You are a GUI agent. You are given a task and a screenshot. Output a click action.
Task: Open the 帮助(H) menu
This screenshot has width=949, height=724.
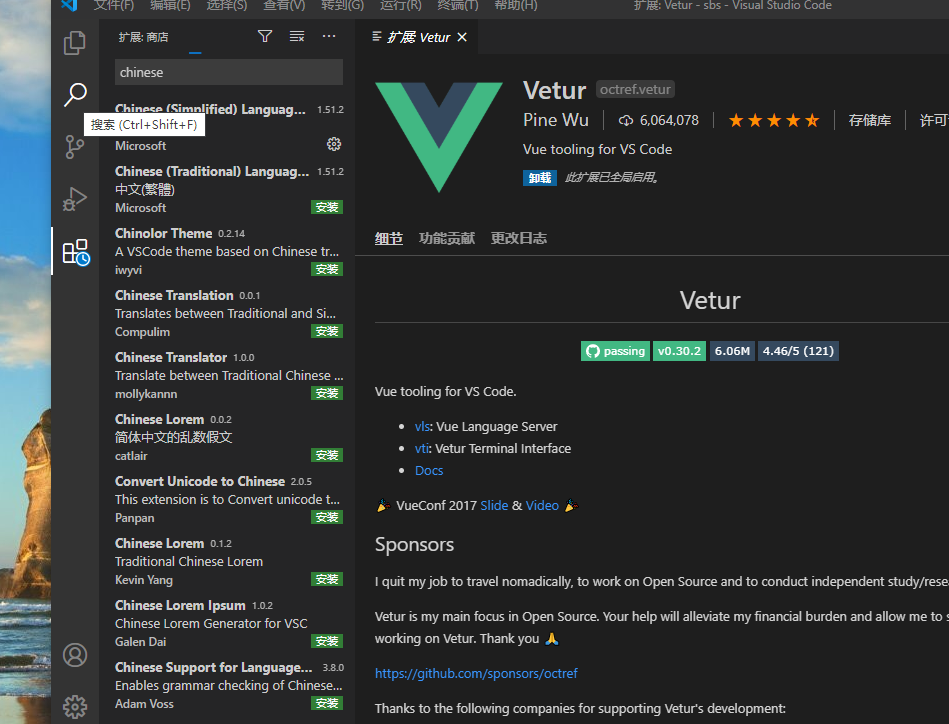(516, 5)
